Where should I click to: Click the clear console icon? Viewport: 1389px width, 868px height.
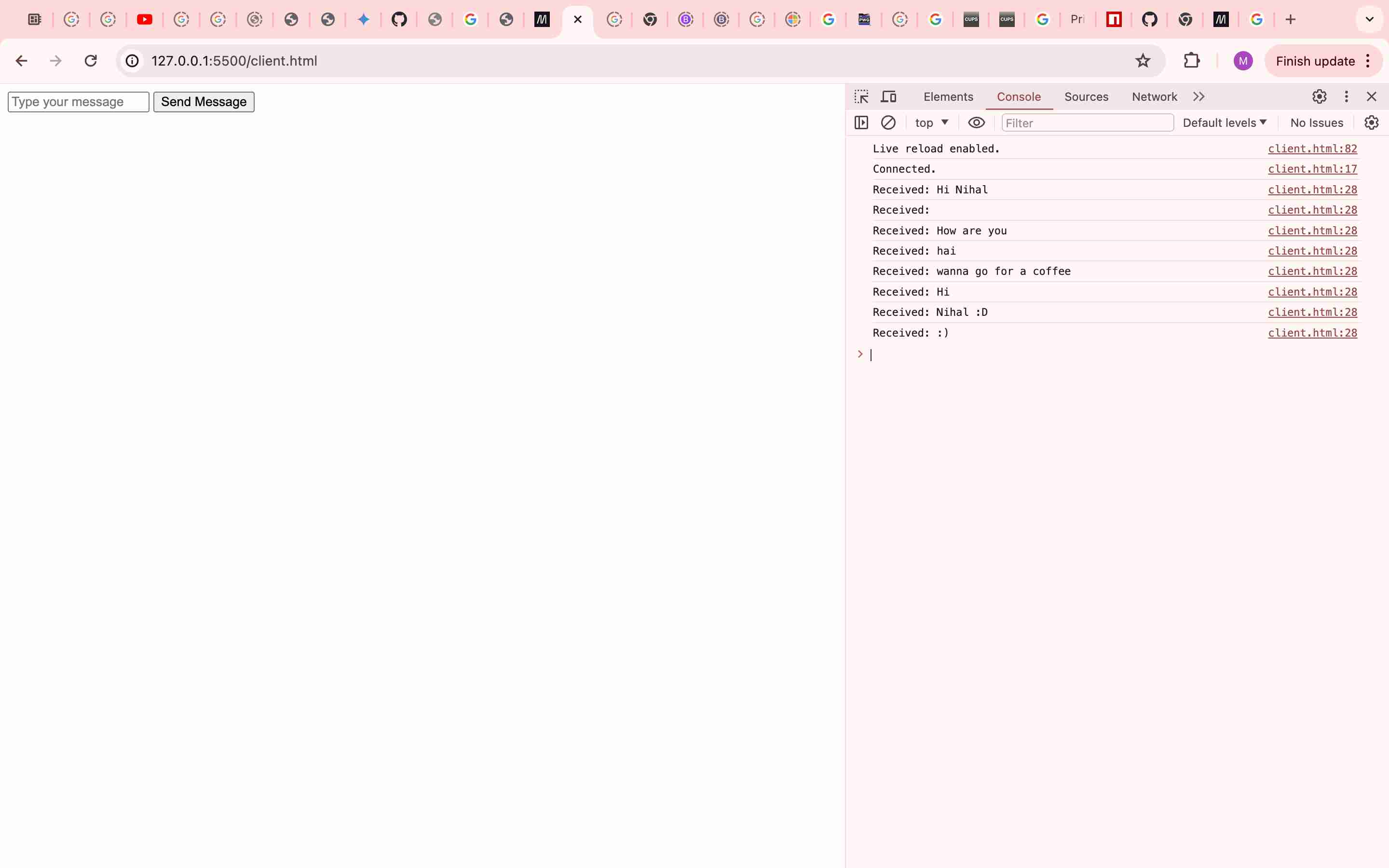(x=888, y=122)
